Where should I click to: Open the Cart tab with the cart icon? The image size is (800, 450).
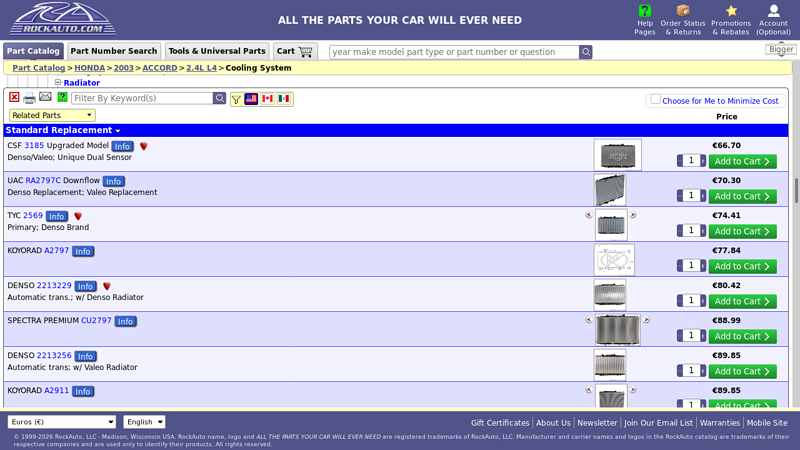tap(295, 51)
